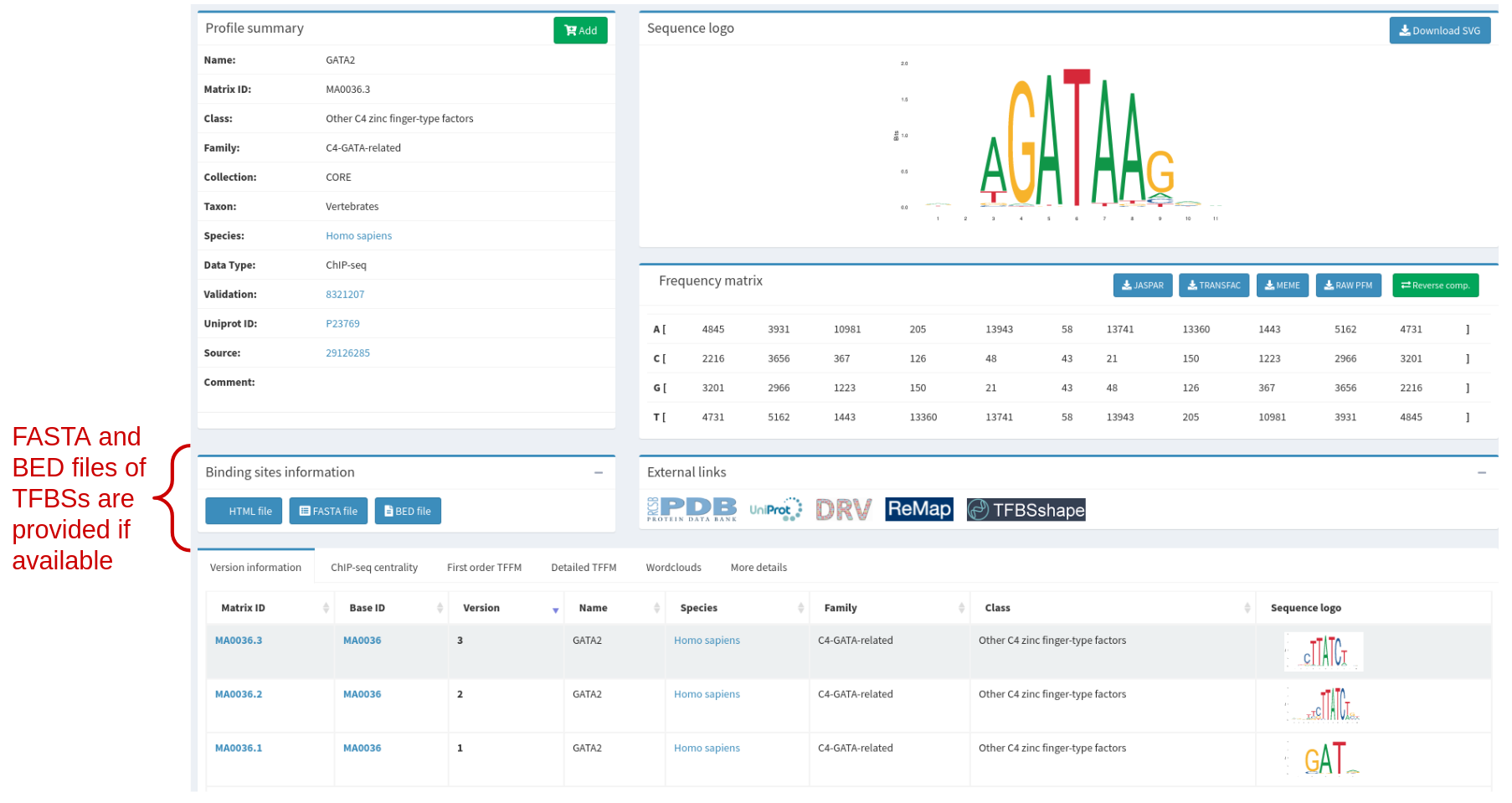Download the BED file of binding sites
The height and width of the screenshot is (803, 1512).
pyautogui.click(x=408, y=512)
